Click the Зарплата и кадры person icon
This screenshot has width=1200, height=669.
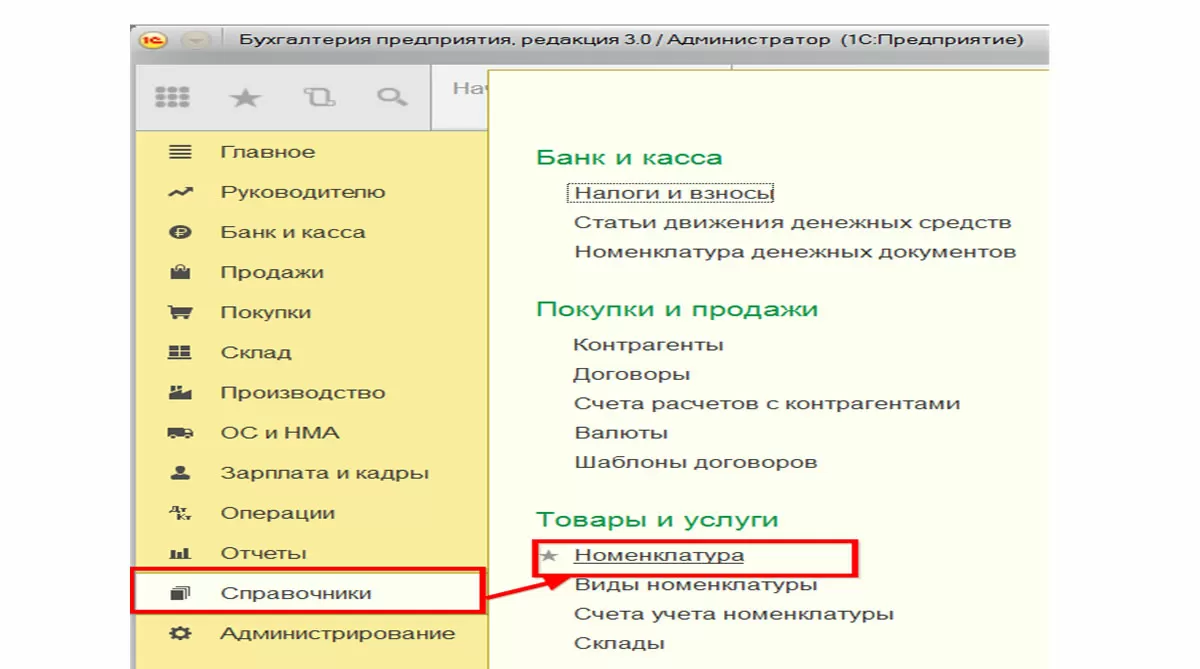point(180,472)
